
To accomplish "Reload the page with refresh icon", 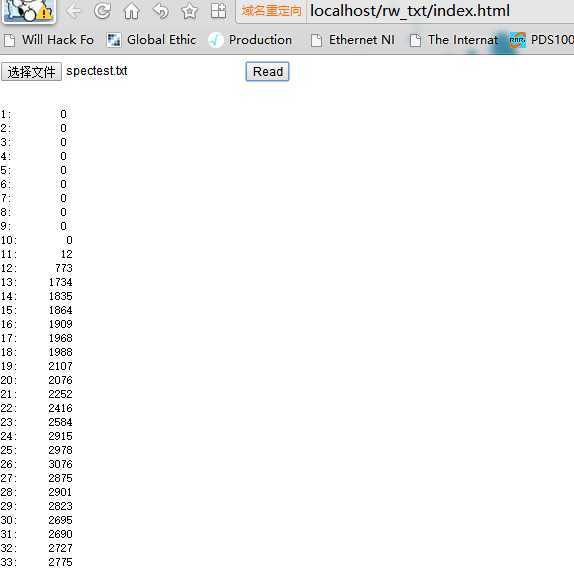I will [x=102, y=11].
